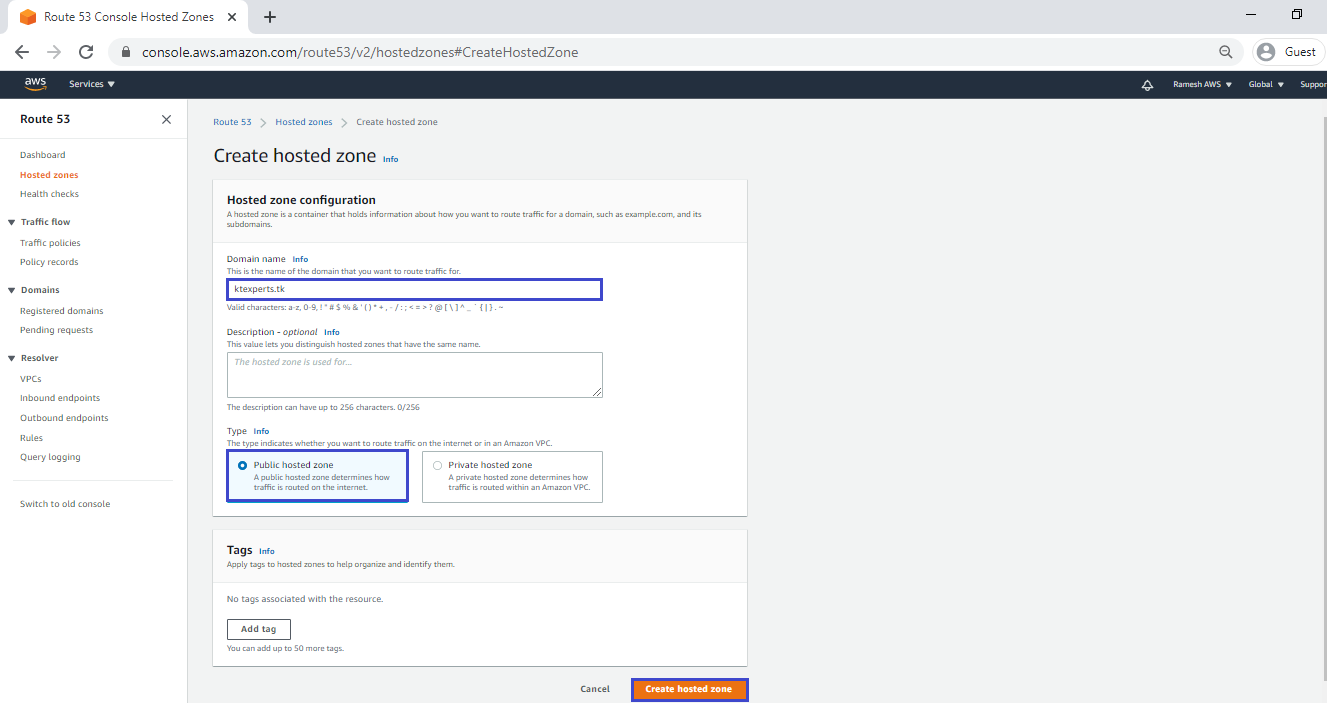Click the Cancel button
This screenshot has width=1327, height=703.
595,689
